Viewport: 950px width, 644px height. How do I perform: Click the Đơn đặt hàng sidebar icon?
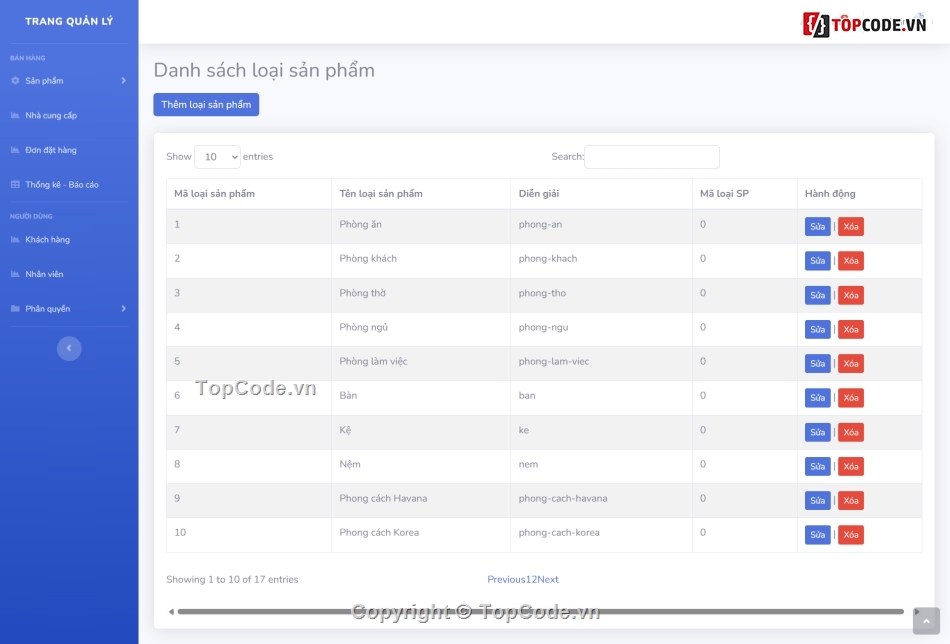tap(15, 150)
